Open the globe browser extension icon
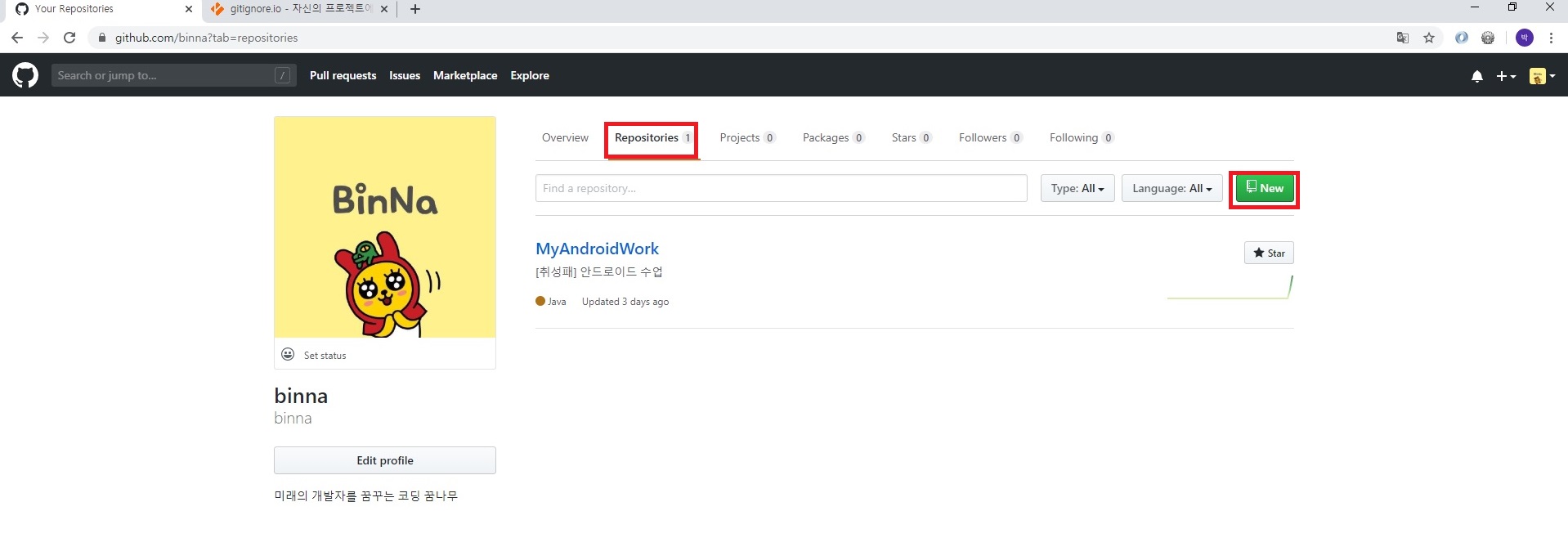Screen dimensions: 1568x538 [1488, 38]
